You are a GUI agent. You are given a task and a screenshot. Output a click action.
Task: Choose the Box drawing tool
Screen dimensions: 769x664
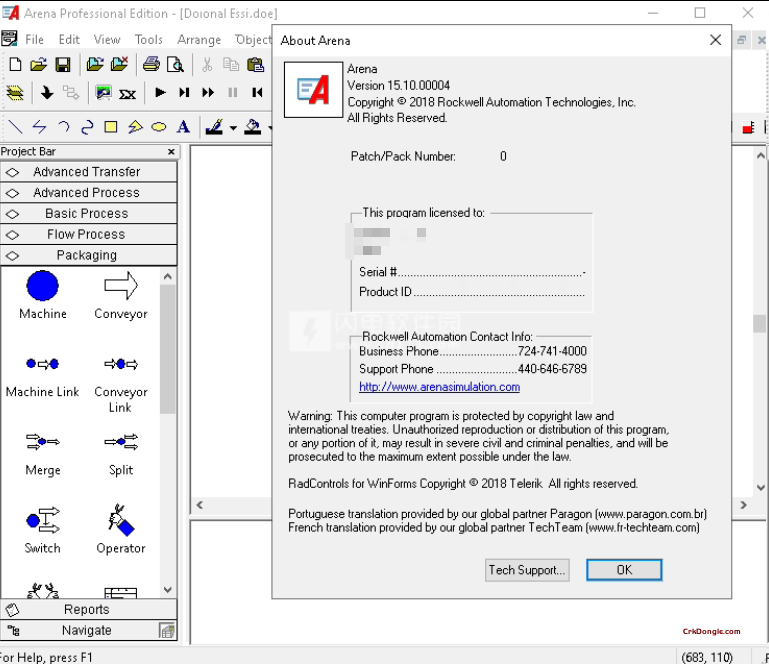point(111,127)
